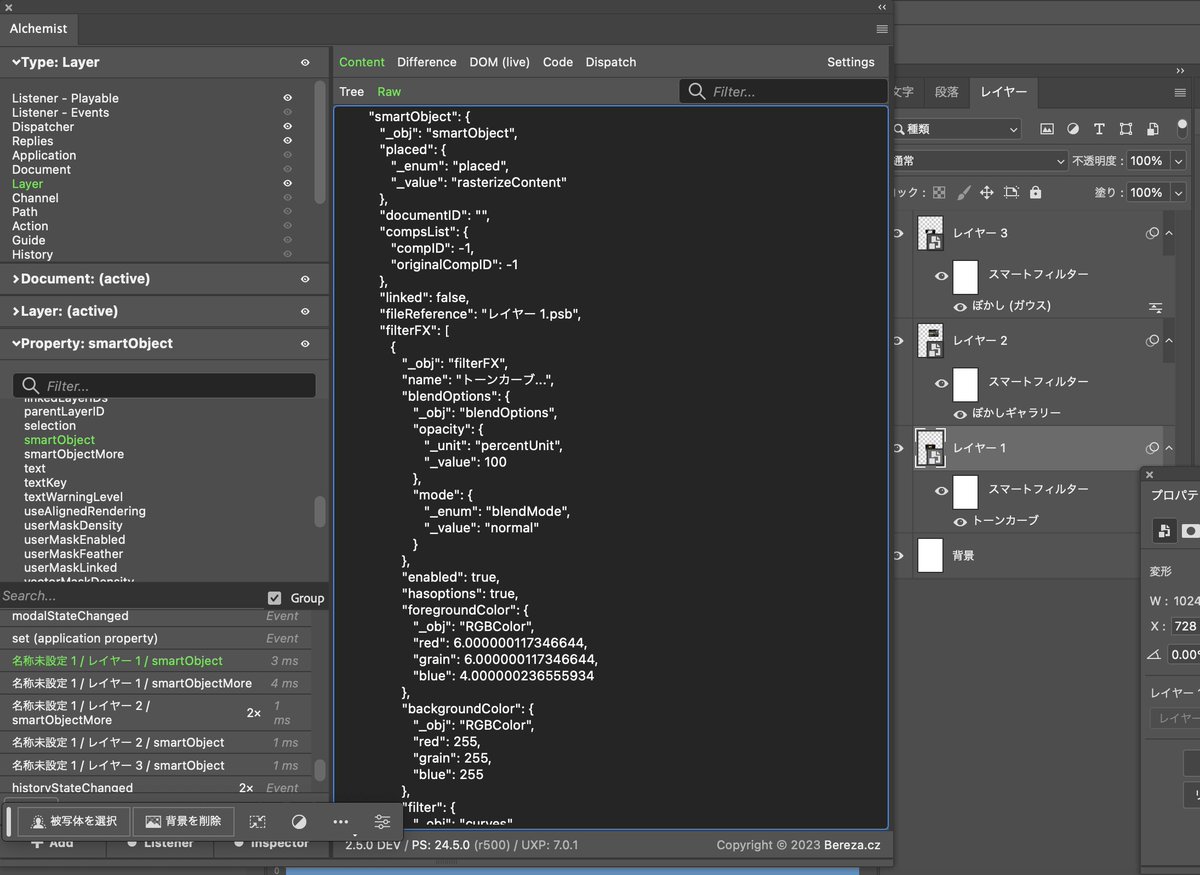Screen dimensions: 1200x875
Task: Toggle ぼかし (ガウス) filter visibility eye
Action: point(961,306)
